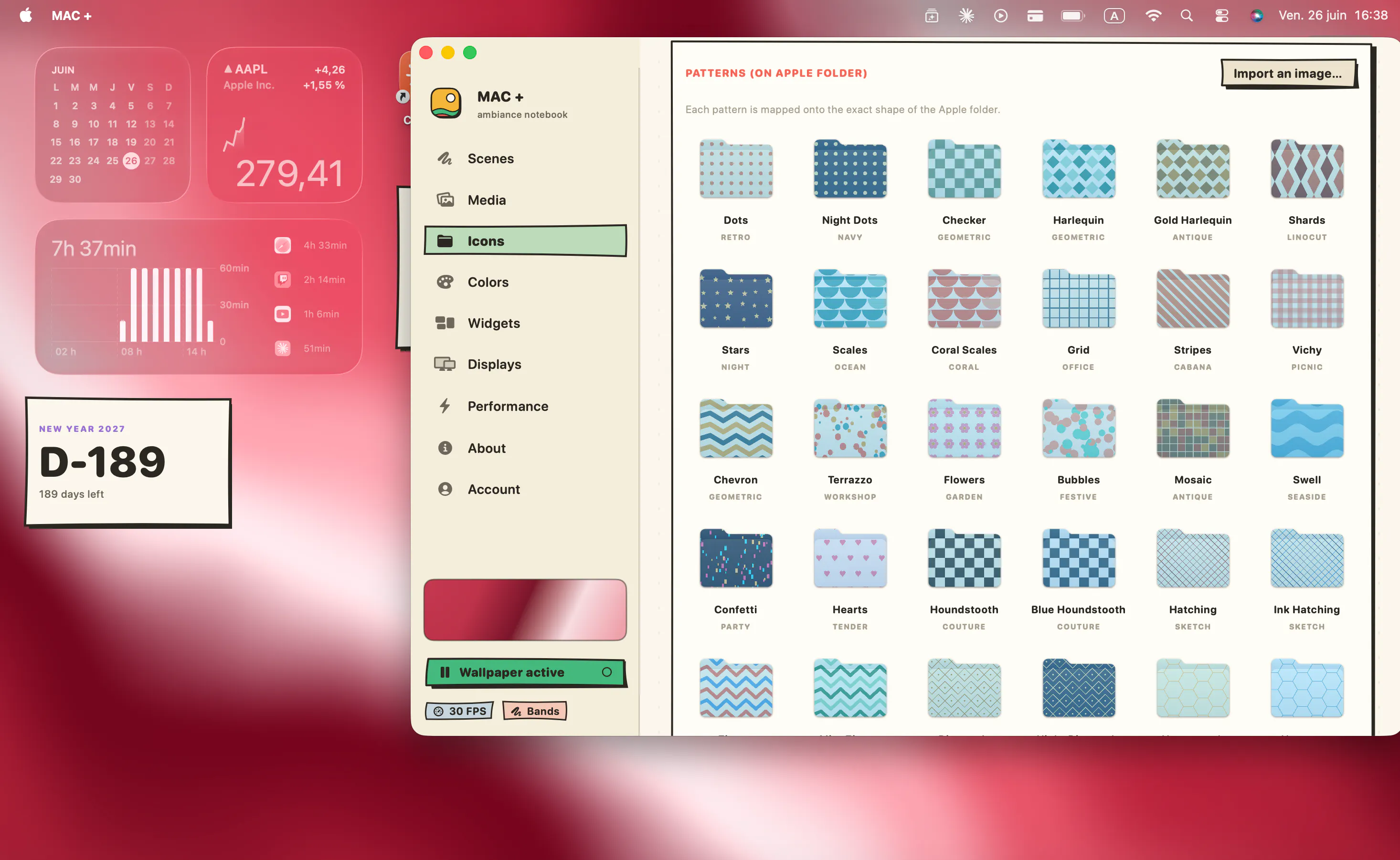
Task: Click the 30 FPS badge
Action: [x=459, y=711]
